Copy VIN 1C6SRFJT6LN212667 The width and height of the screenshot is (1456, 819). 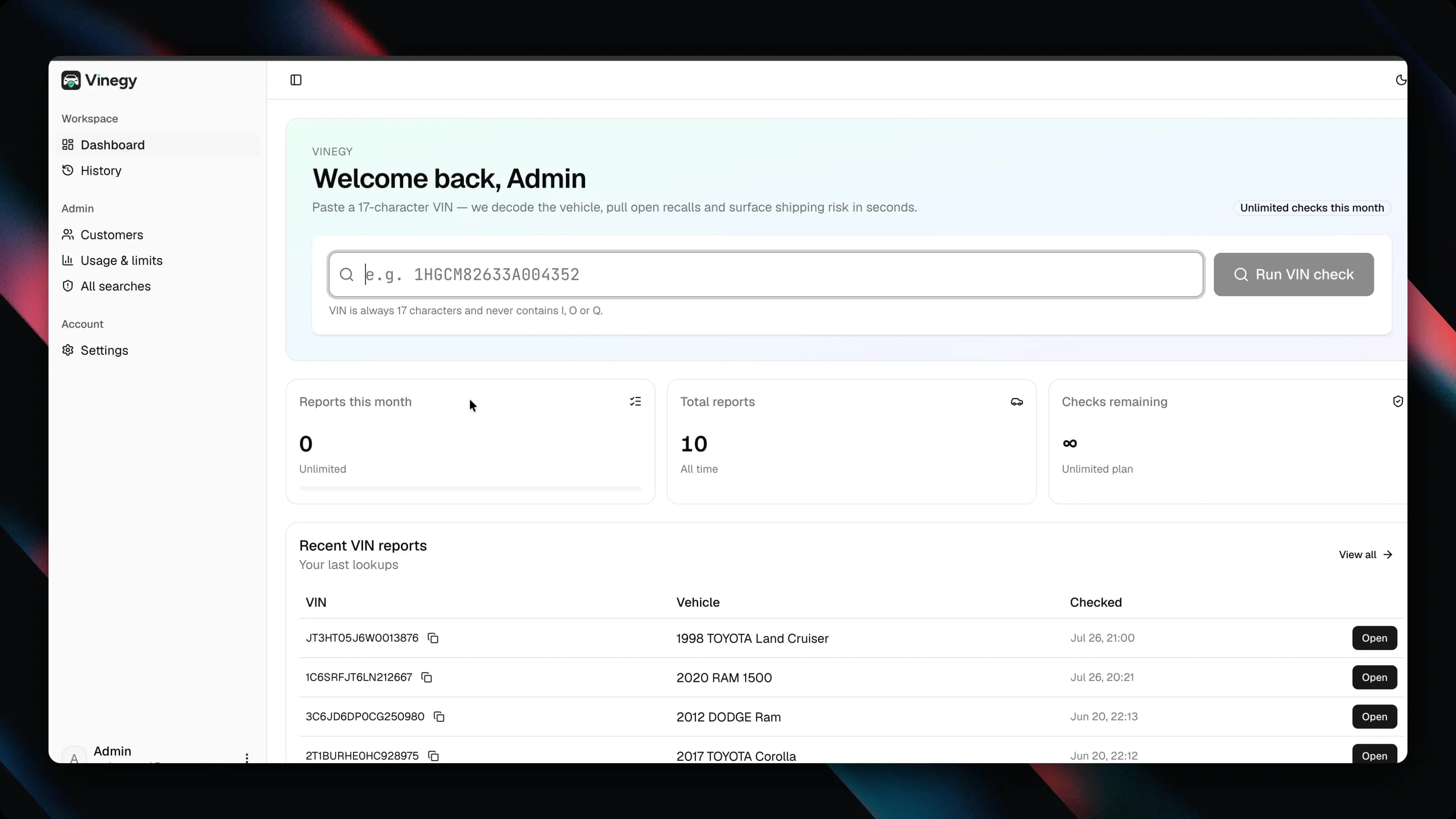[x=427, y=678]
